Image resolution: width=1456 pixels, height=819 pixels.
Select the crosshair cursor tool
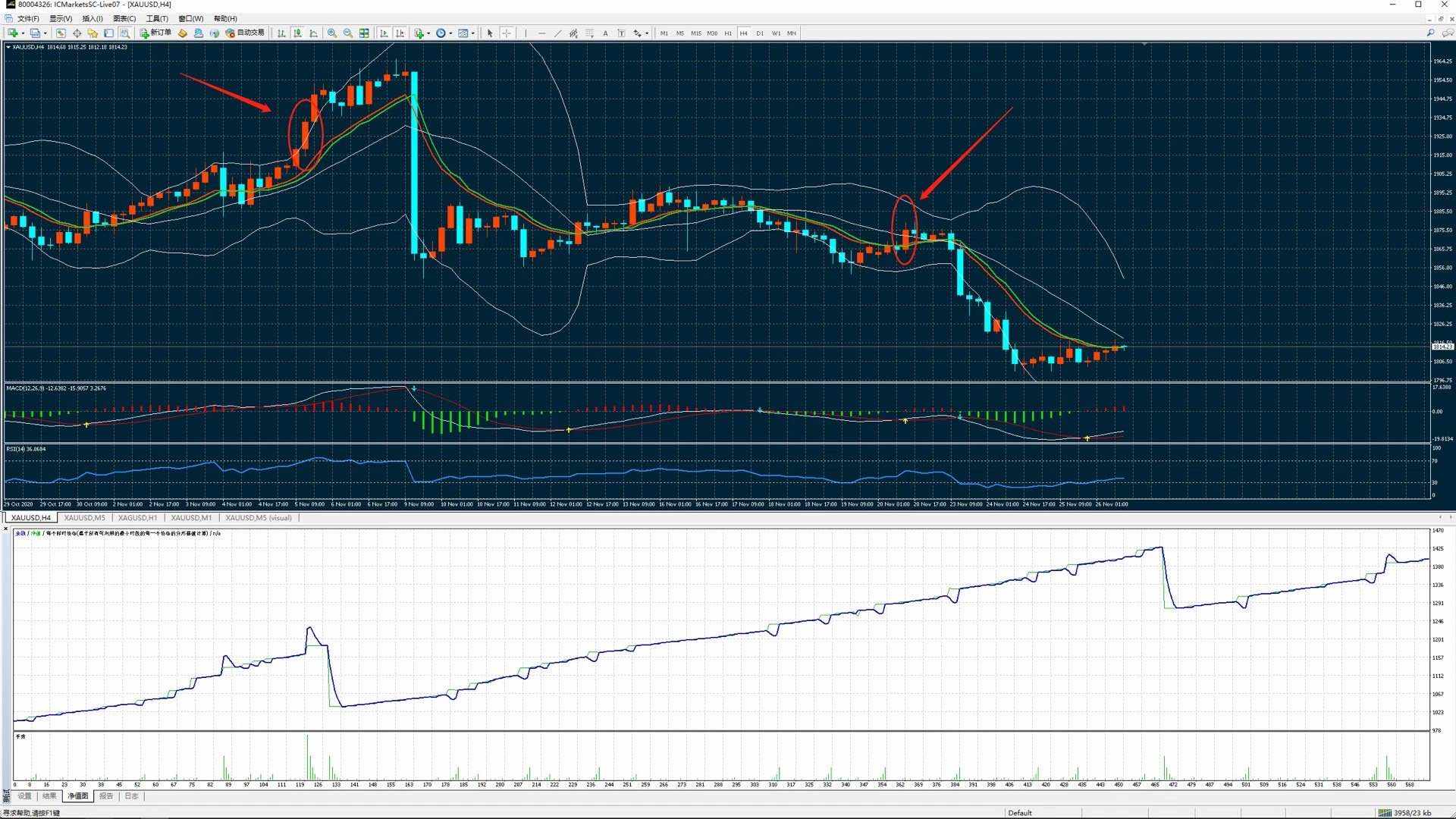507,33
